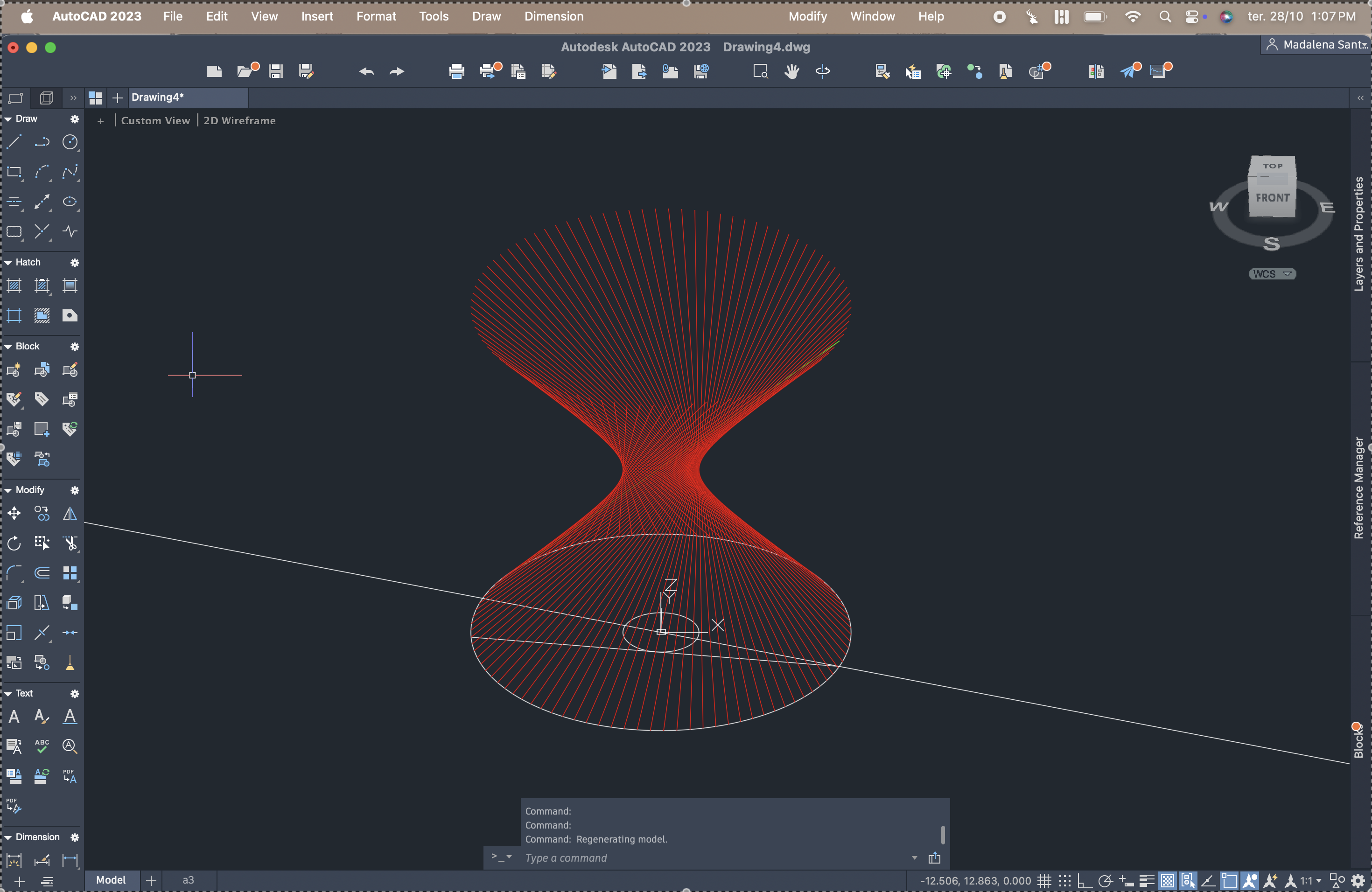Collapse the Draw panel section
Screen dimensions: 1372x892
8,118
